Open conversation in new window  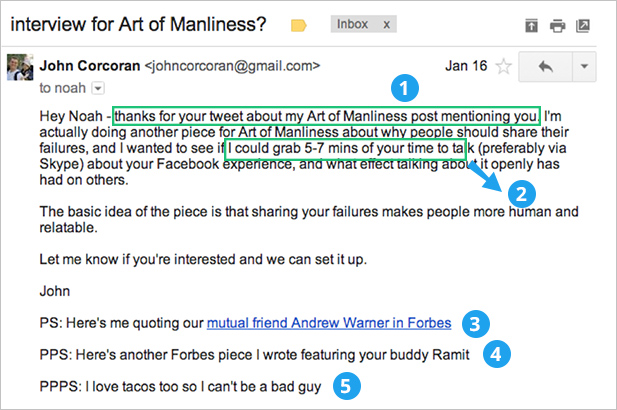(583, 25)
